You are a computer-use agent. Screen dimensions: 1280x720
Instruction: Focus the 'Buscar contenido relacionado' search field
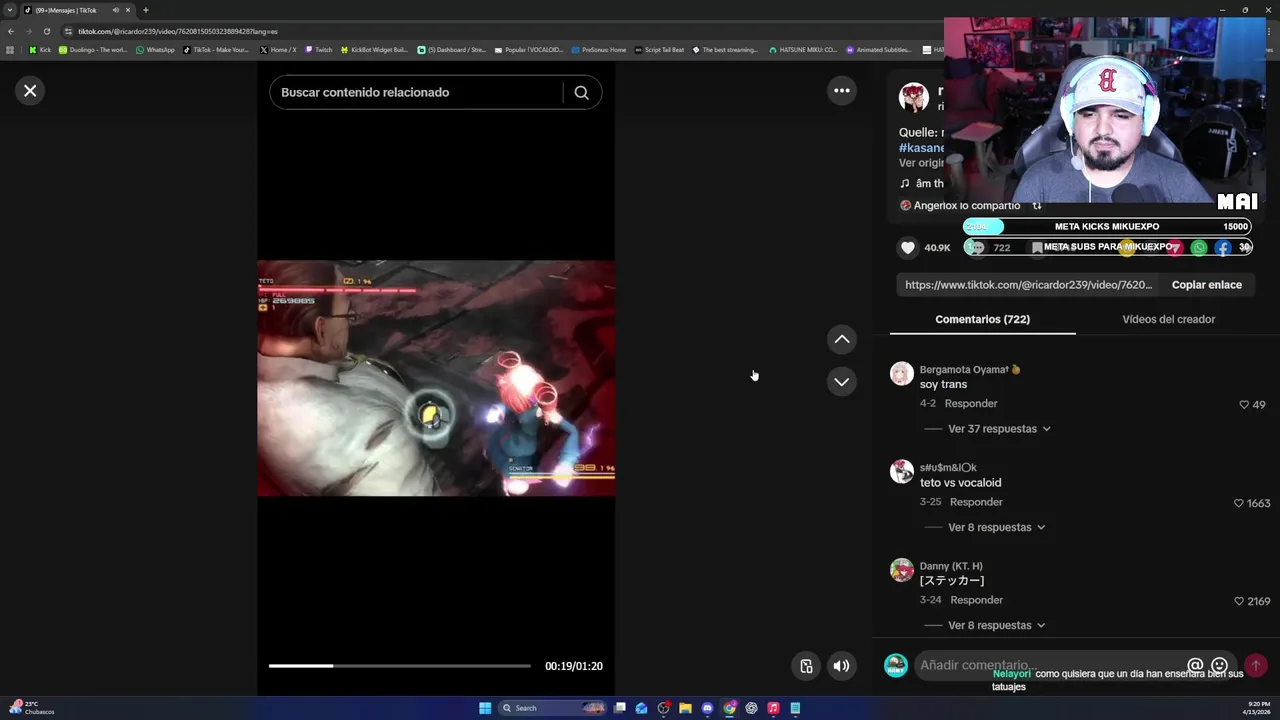pyautogui.click(x=416, y=92)
